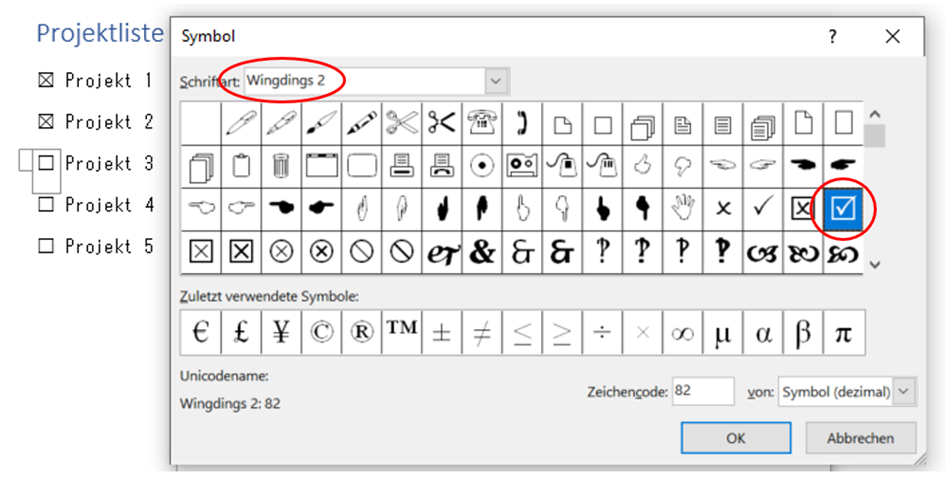Image resolution: width=945 pixels, height=479 pixels.
Task: Close the Symbol dialog with X
Action: point(893,37)
